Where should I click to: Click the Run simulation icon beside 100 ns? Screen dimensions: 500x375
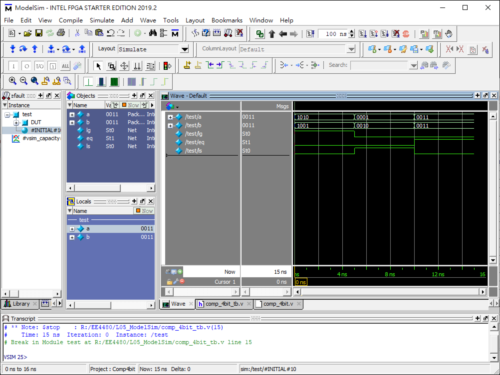click(x=363, y=34)
